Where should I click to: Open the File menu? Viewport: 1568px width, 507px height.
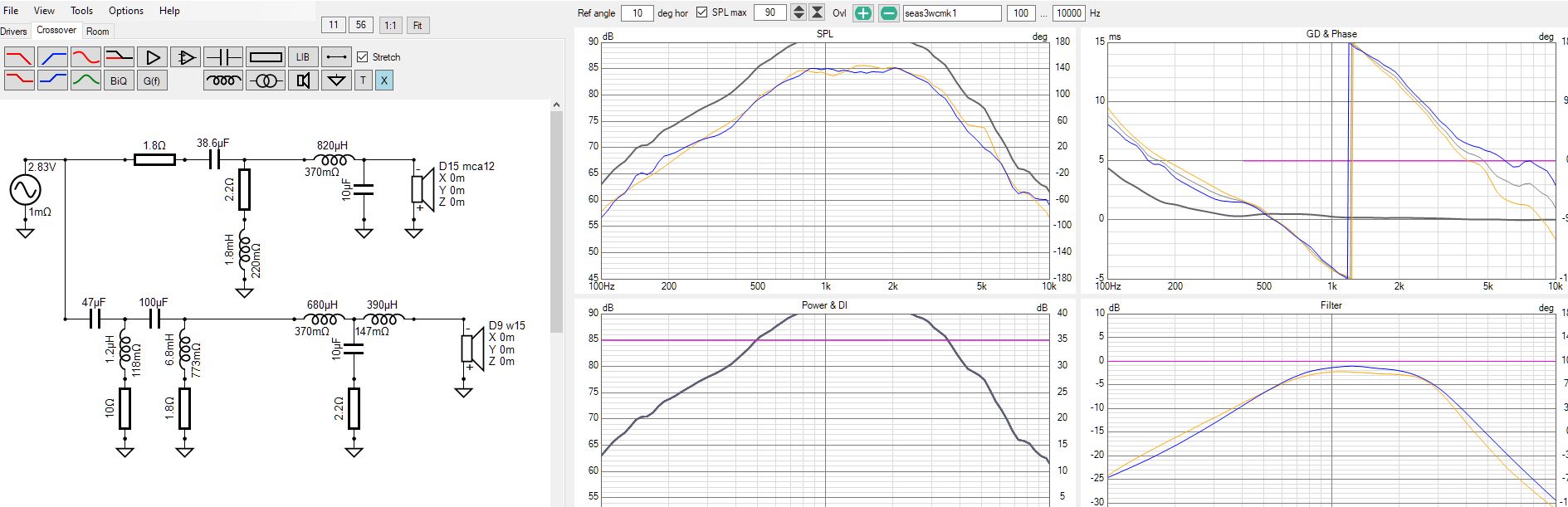coord(11,11)
